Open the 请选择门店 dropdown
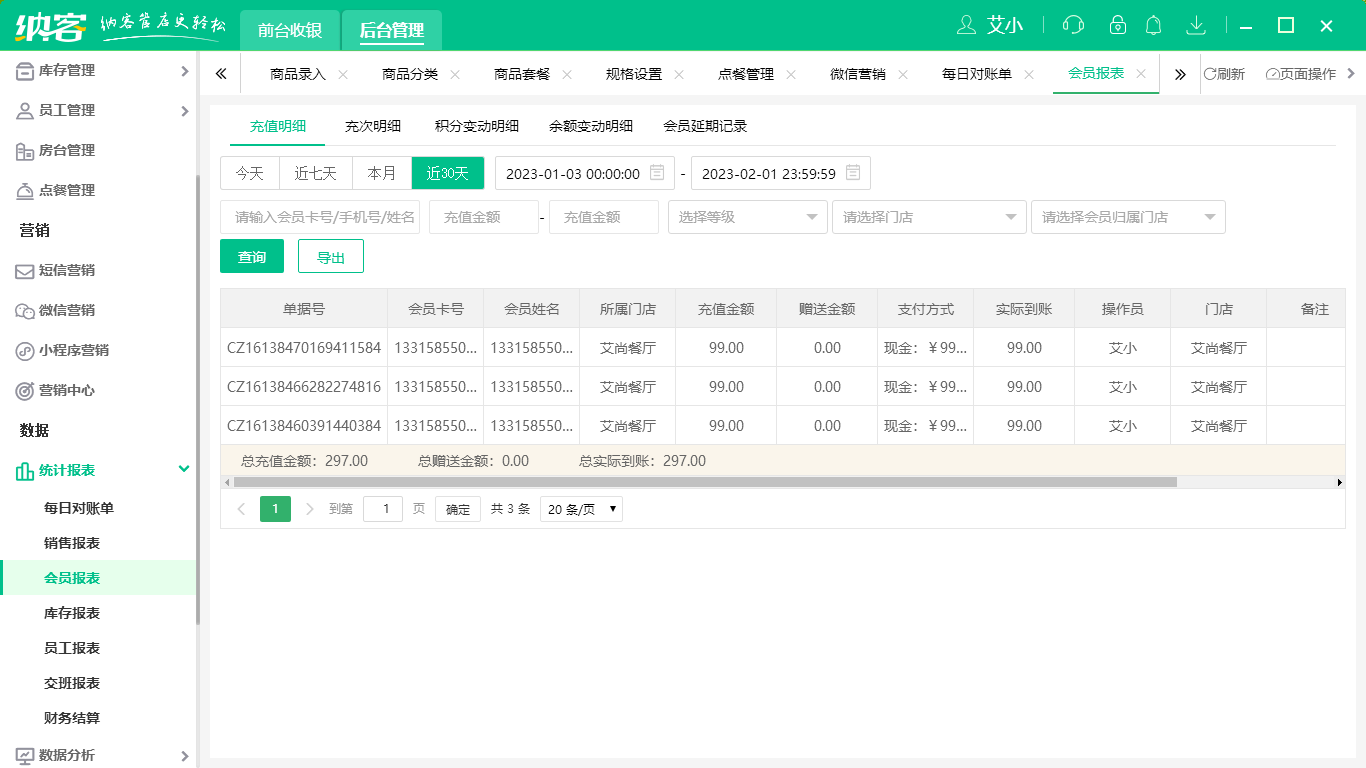 pos(928,217)
